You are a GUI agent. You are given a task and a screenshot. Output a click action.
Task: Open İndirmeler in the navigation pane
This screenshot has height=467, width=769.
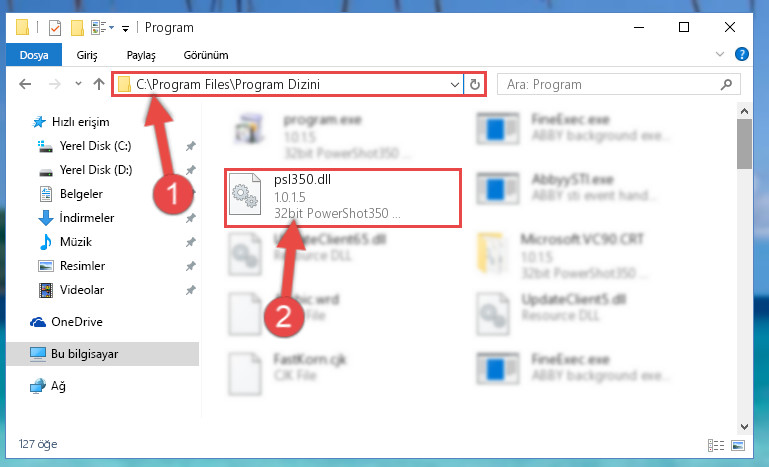tap(87, 217)
